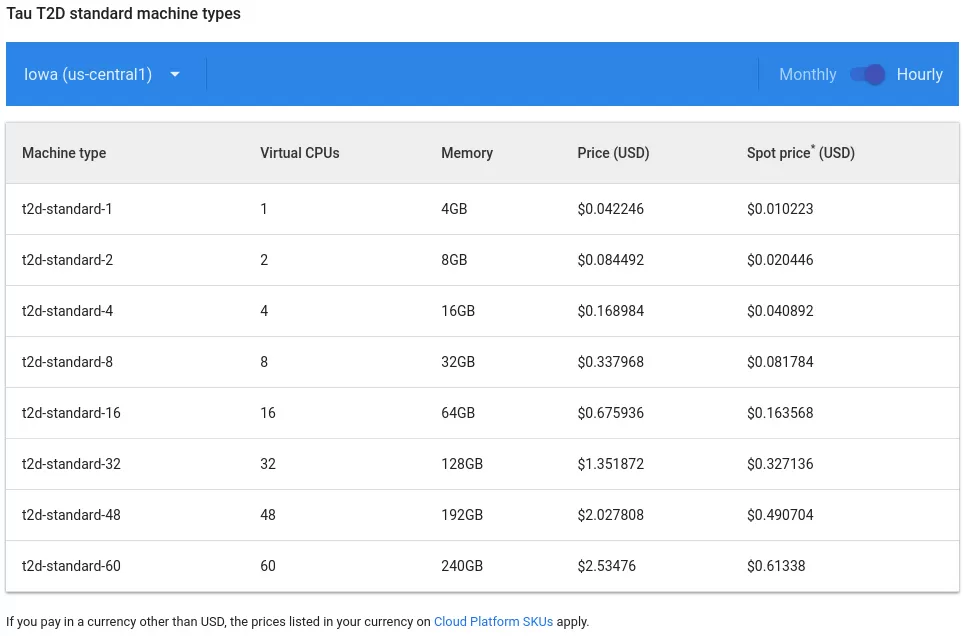Viewport: 966px width, 636px height.
Task: Select the t2d-standard-1 machine type cell
Action: click(67, 209)
